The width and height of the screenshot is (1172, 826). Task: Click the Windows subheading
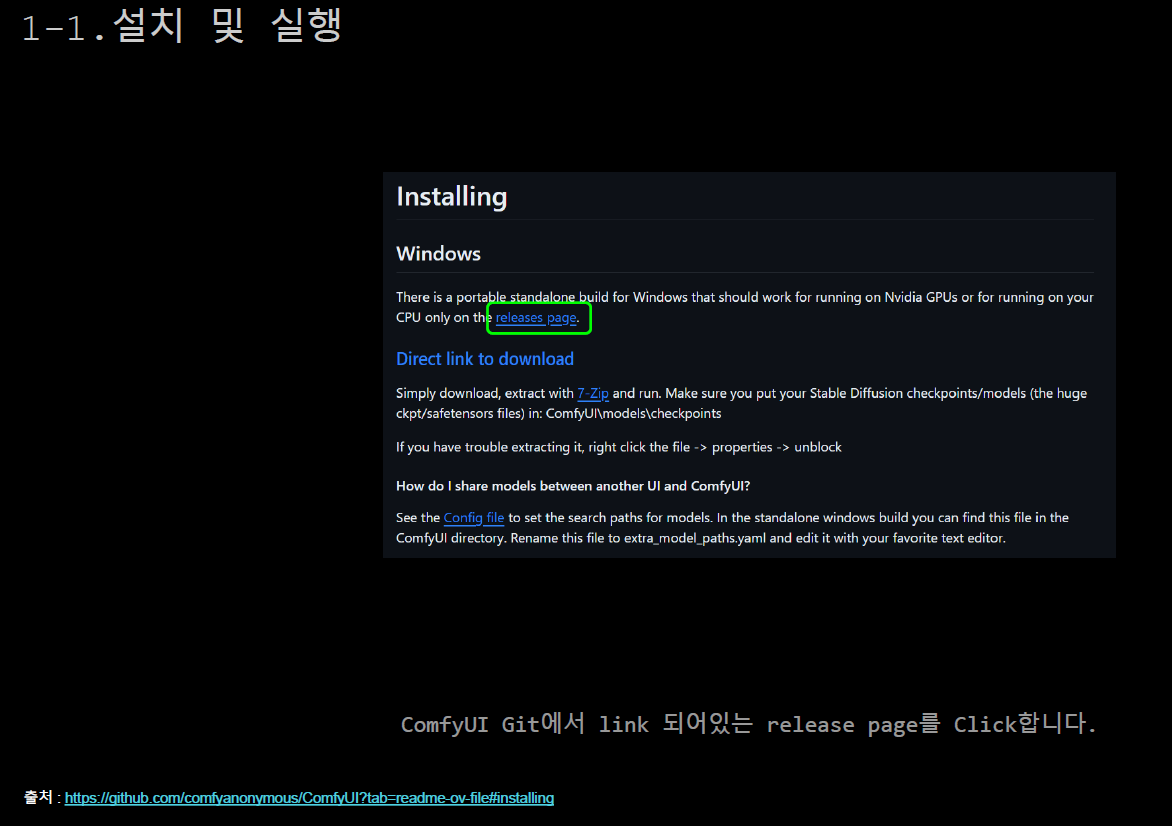(x=438, y=253)
